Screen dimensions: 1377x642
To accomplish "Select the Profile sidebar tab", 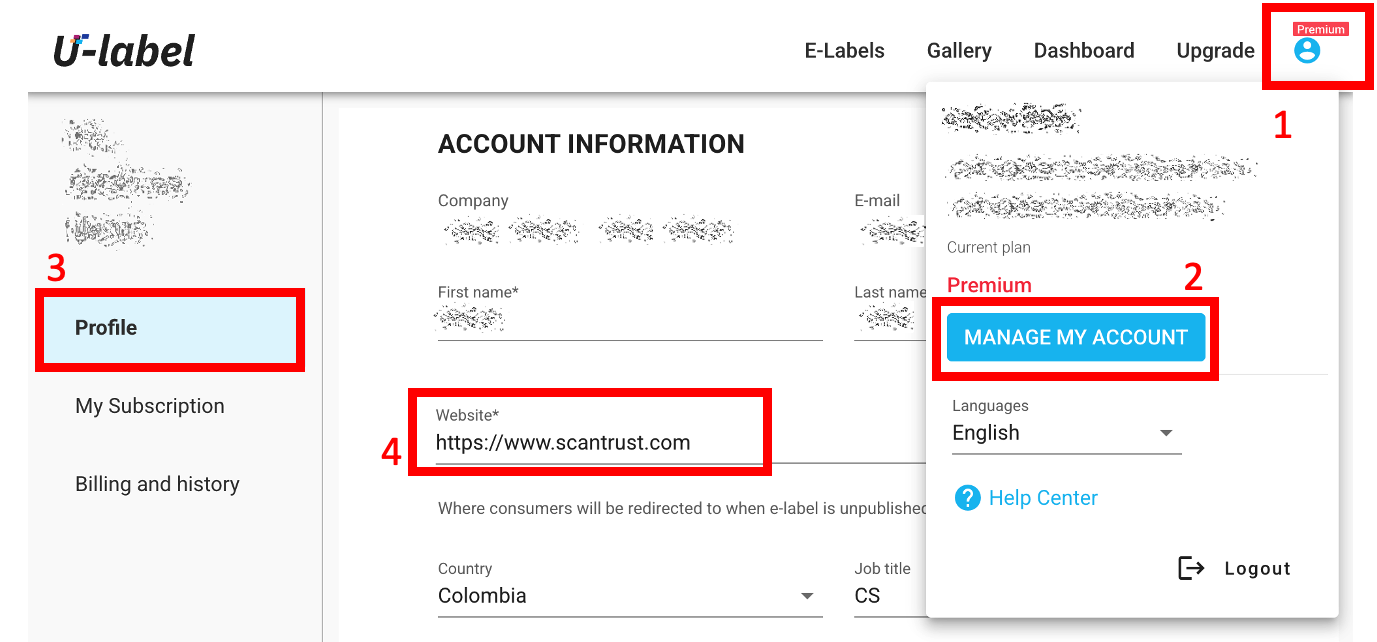I will 106,328.
